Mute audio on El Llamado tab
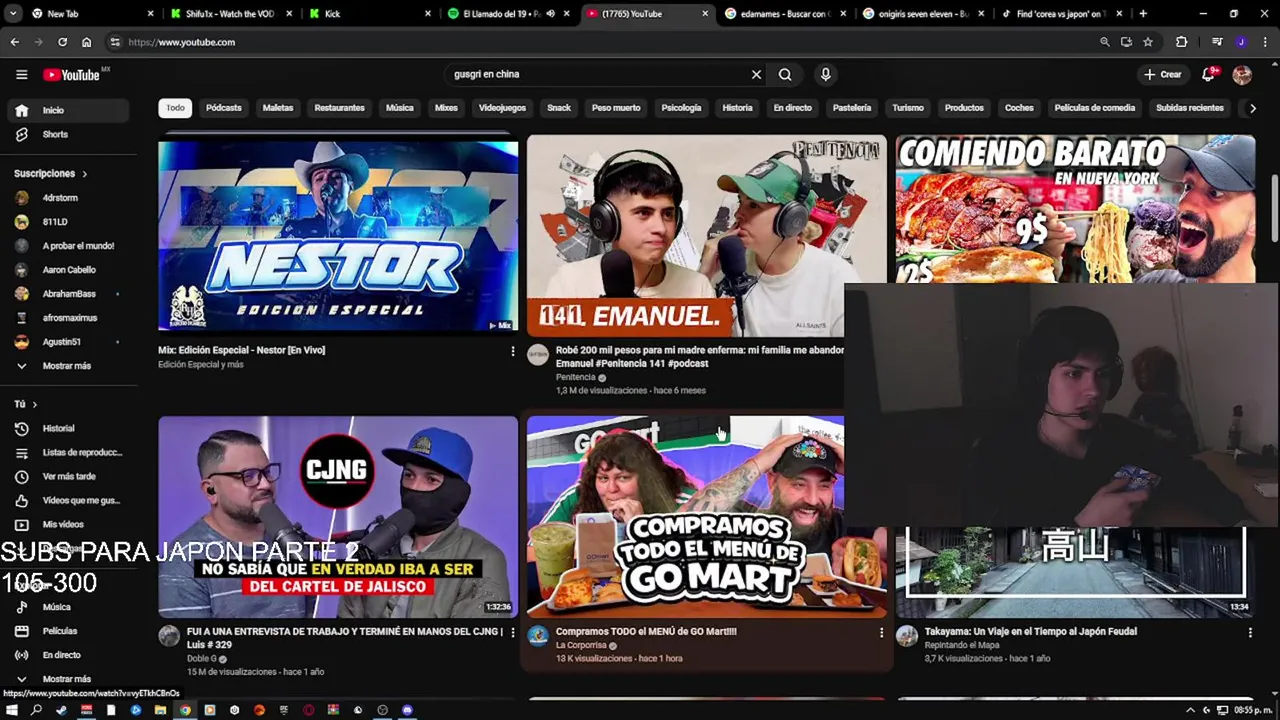The width and height of the screenshot is (1280, 720). click(x=550, y=14)
